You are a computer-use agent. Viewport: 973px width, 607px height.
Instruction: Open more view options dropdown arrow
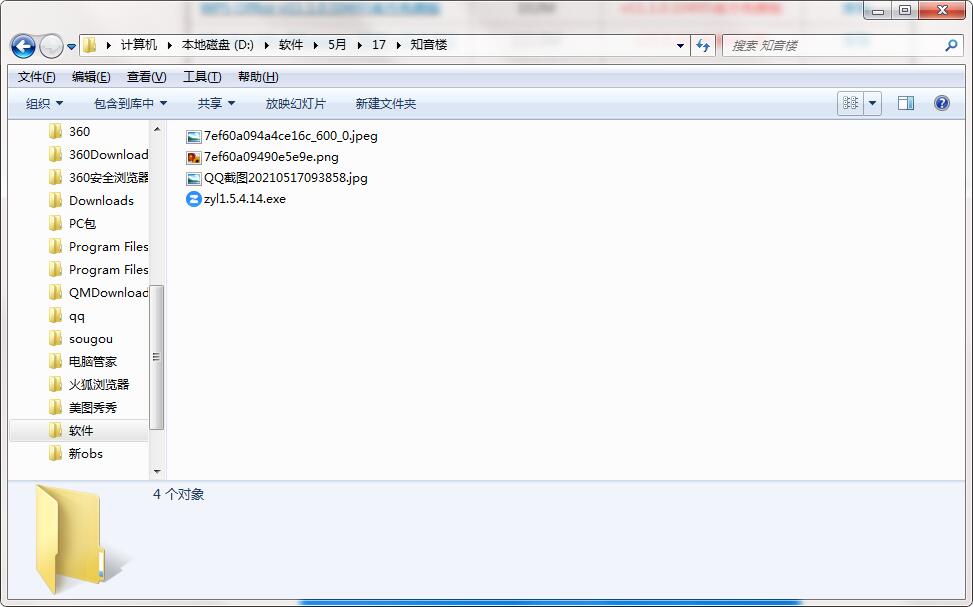872,103
